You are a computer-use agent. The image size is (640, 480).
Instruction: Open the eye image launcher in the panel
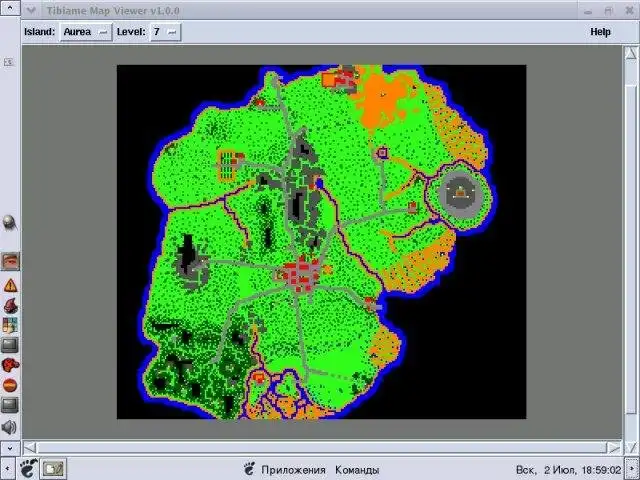10,261
